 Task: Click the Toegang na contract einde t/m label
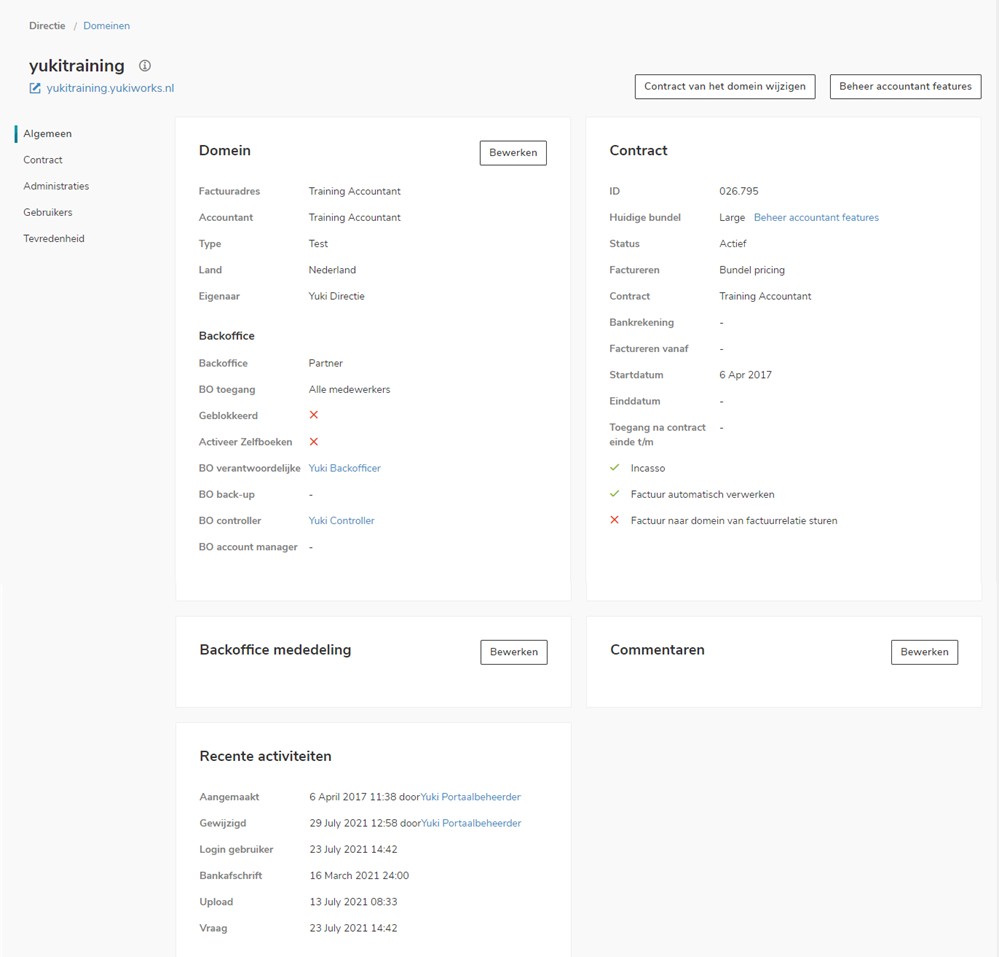tap(658, 434)
